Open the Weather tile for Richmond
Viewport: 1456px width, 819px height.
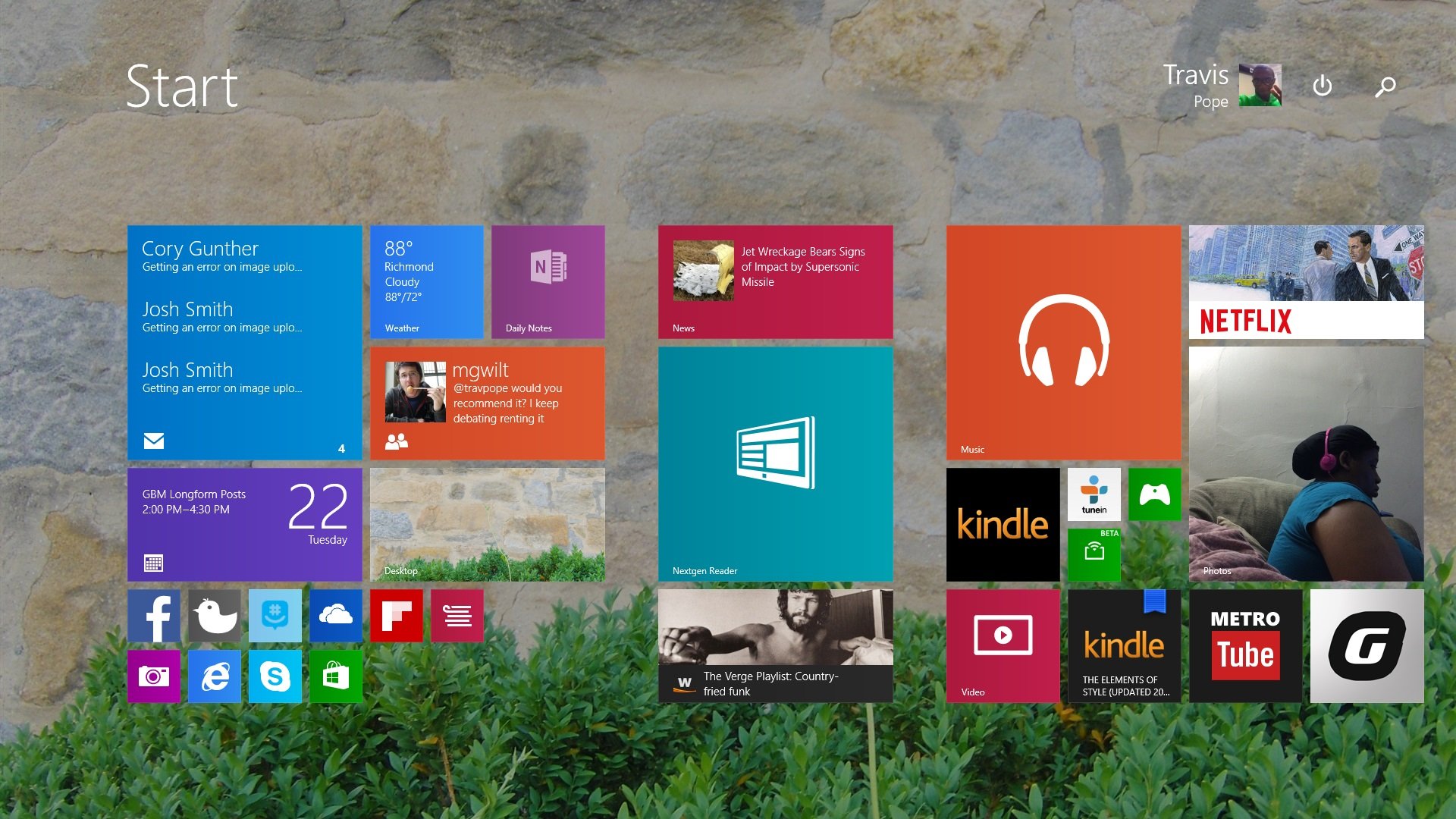[427, 281]
